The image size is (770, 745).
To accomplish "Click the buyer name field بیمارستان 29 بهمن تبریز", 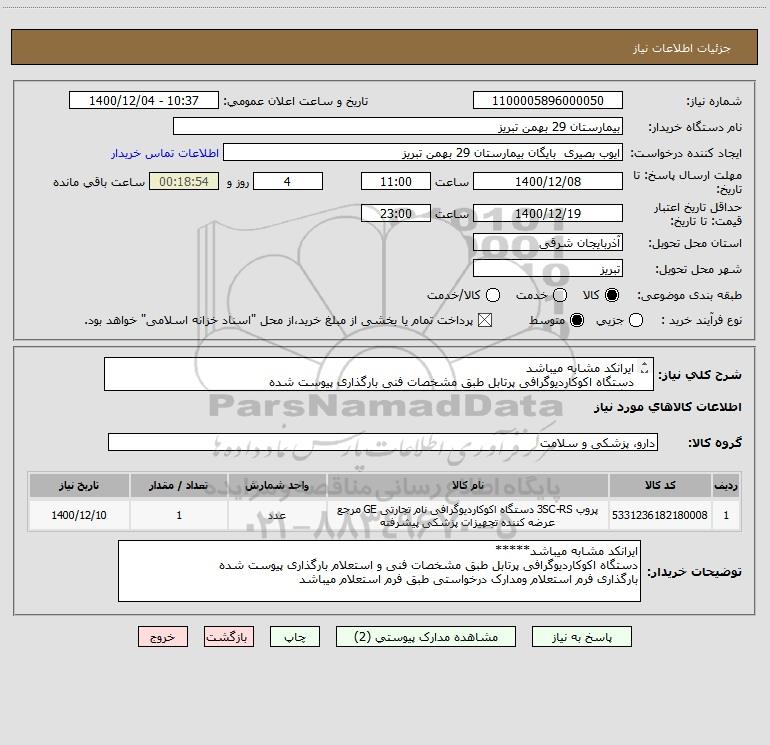I will (x=398, y=127).
